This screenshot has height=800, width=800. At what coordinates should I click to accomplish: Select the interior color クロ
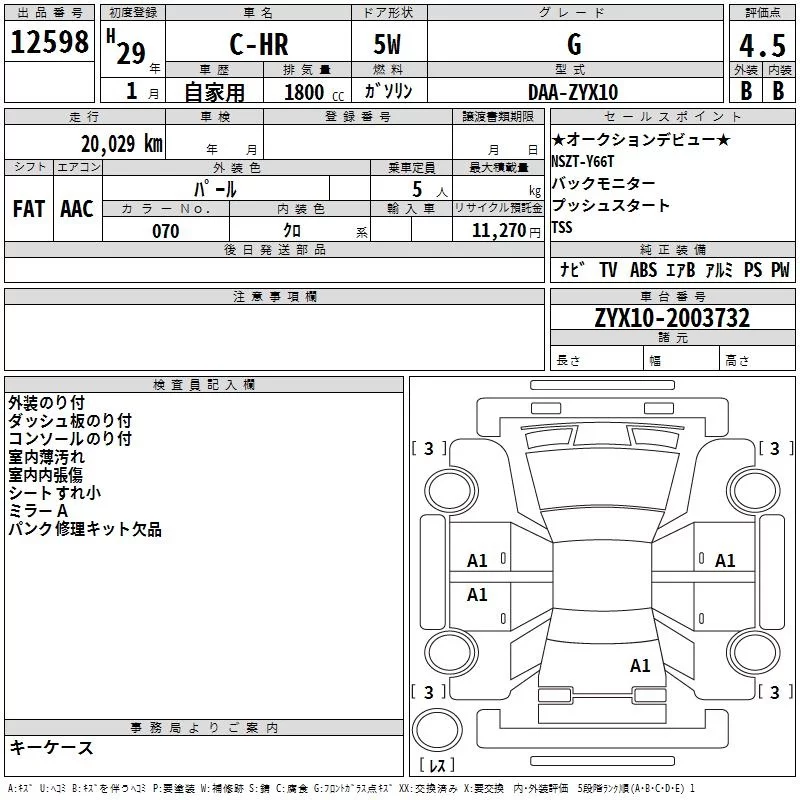coord(292,231)
